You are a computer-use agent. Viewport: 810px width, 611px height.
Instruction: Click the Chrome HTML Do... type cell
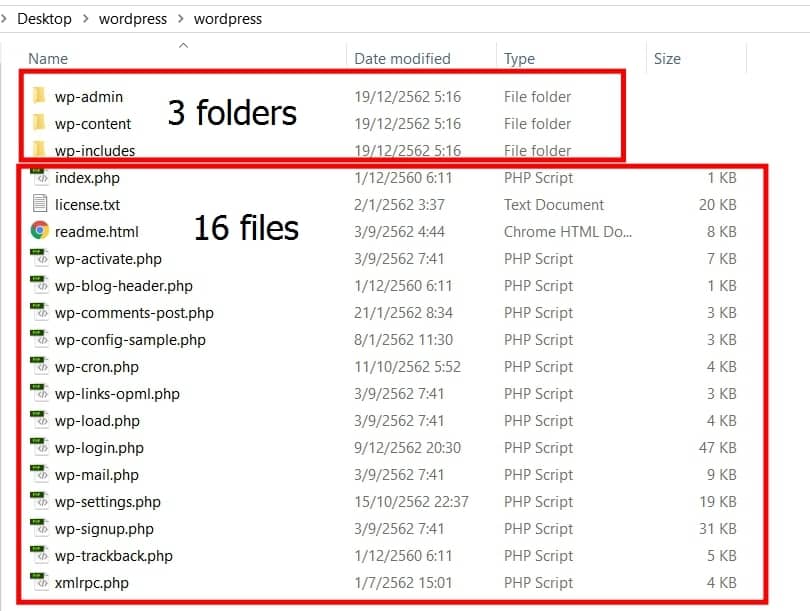(x=568, y=231)
